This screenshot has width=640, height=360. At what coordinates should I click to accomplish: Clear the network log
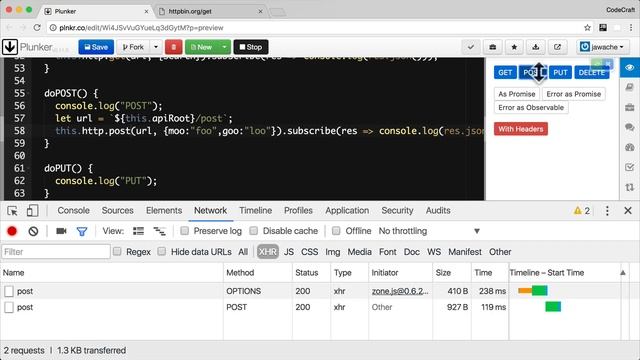pos(33,231)
